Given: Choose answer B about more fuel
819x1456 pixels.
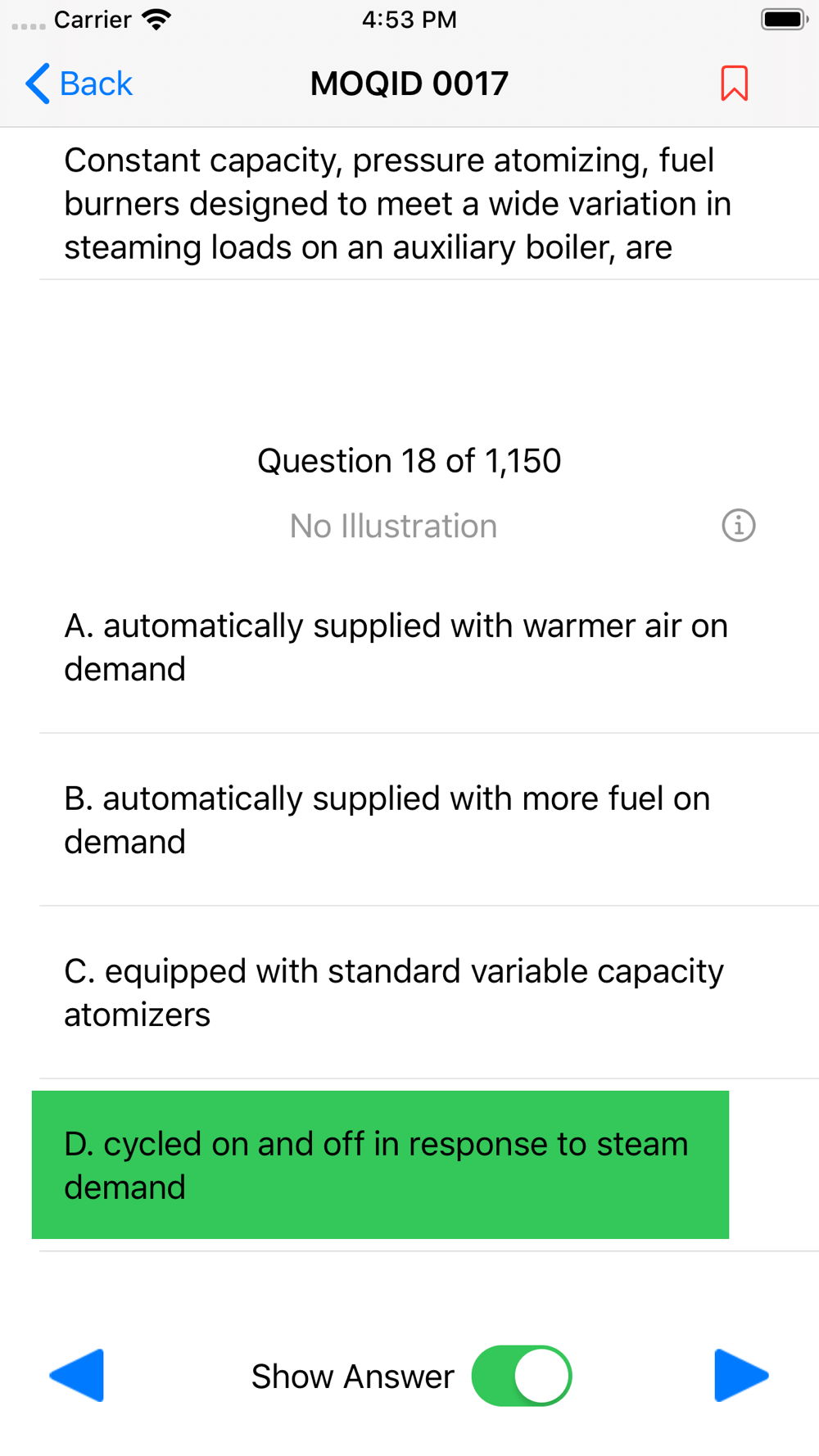Looking at the screenshot, I should (x=387, y=820).
